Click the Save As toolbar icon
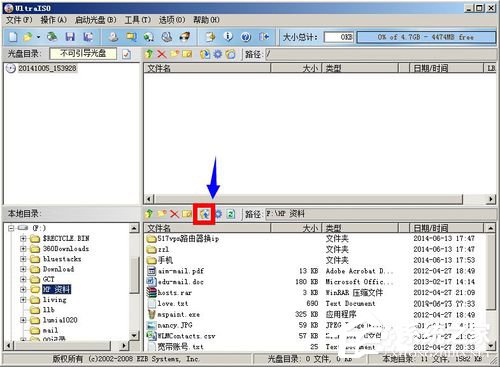This screenshot has width=500, height=367. pyautogui.click(x=88, y=37)
